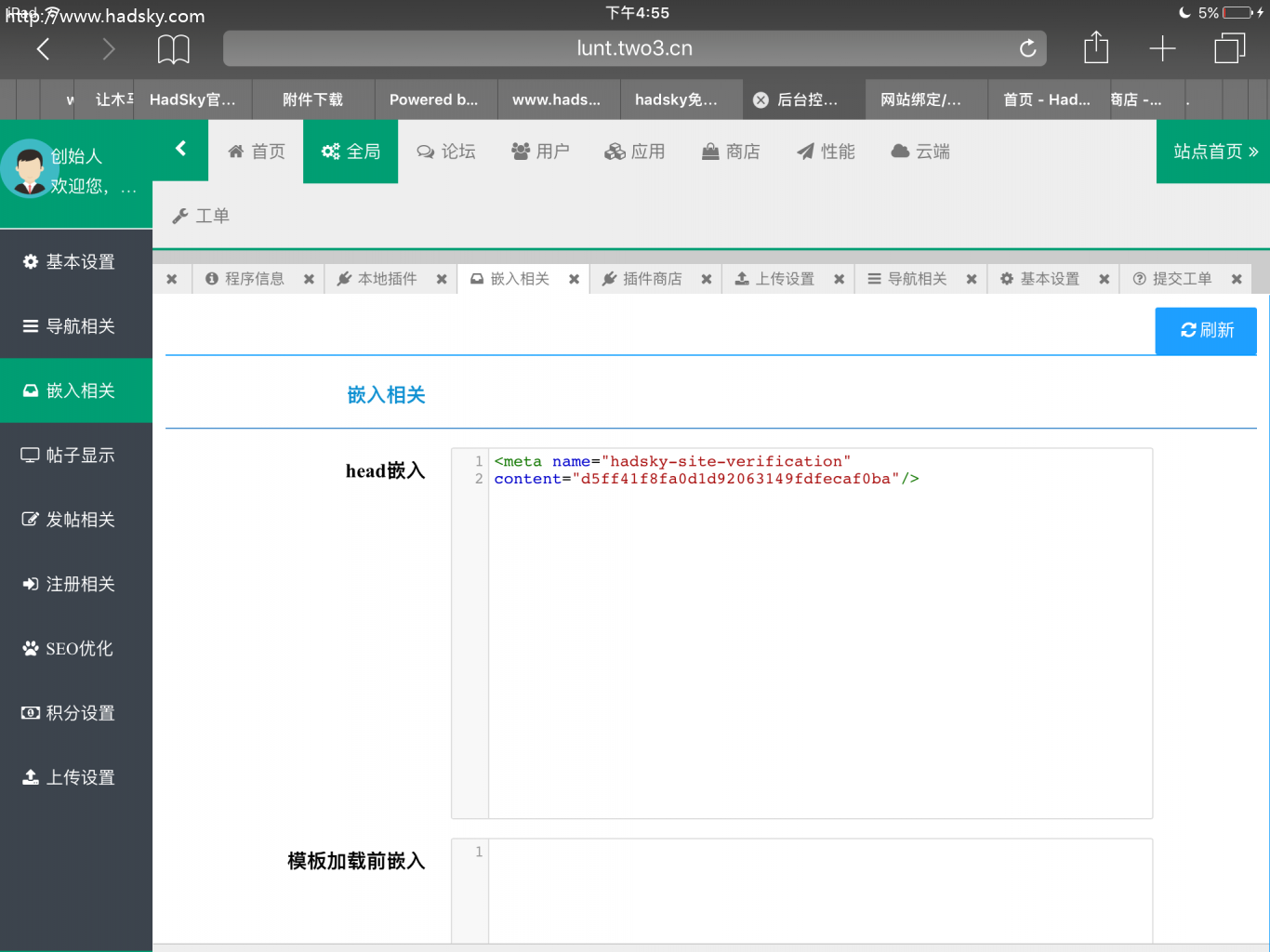Open the 用户 top navigation item
Image resolution: width=1270 pixels, height=952 pixels.
(540, 152)
